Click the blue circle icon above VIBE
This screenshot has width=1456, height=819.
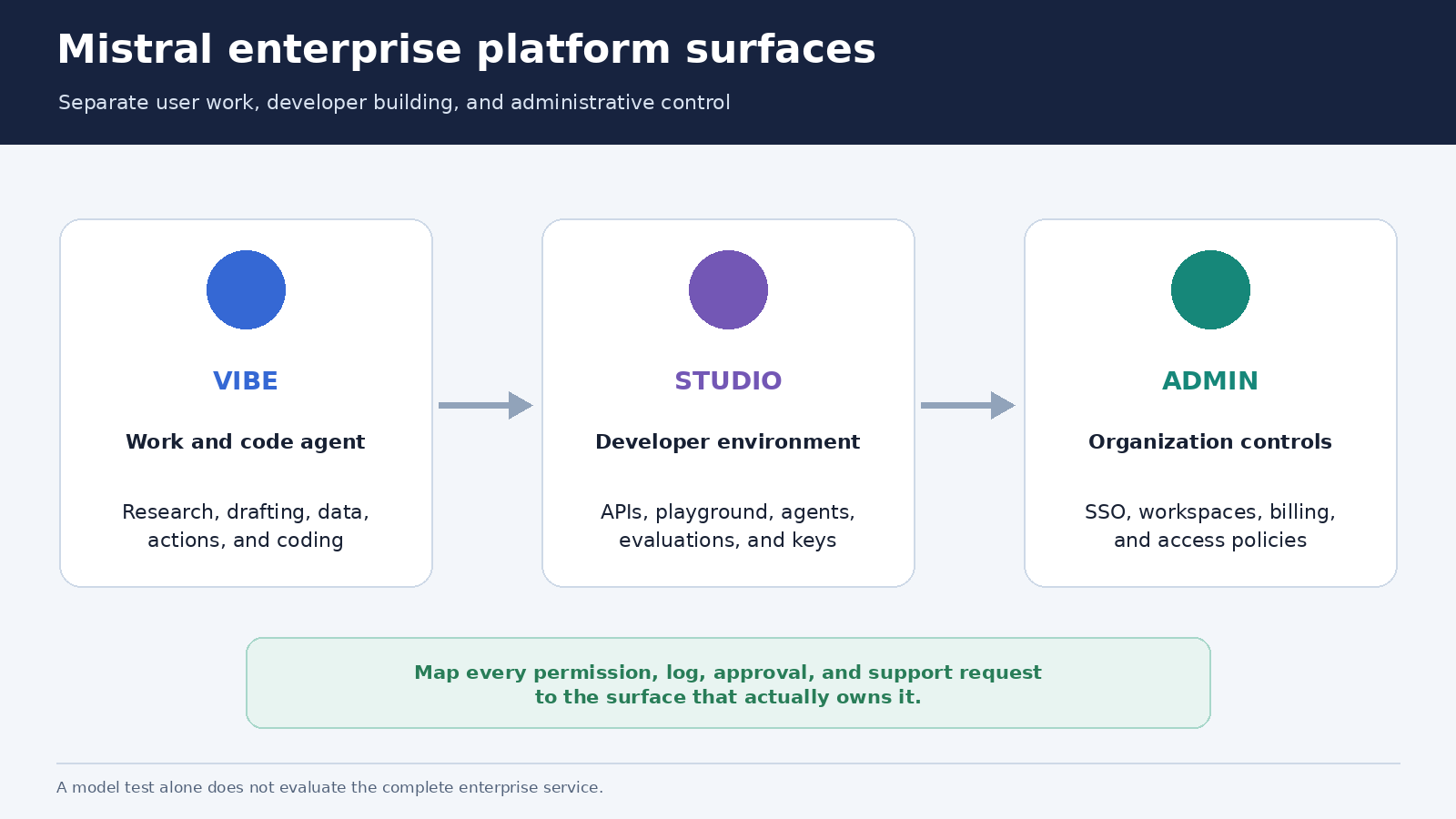pos(246,289)
